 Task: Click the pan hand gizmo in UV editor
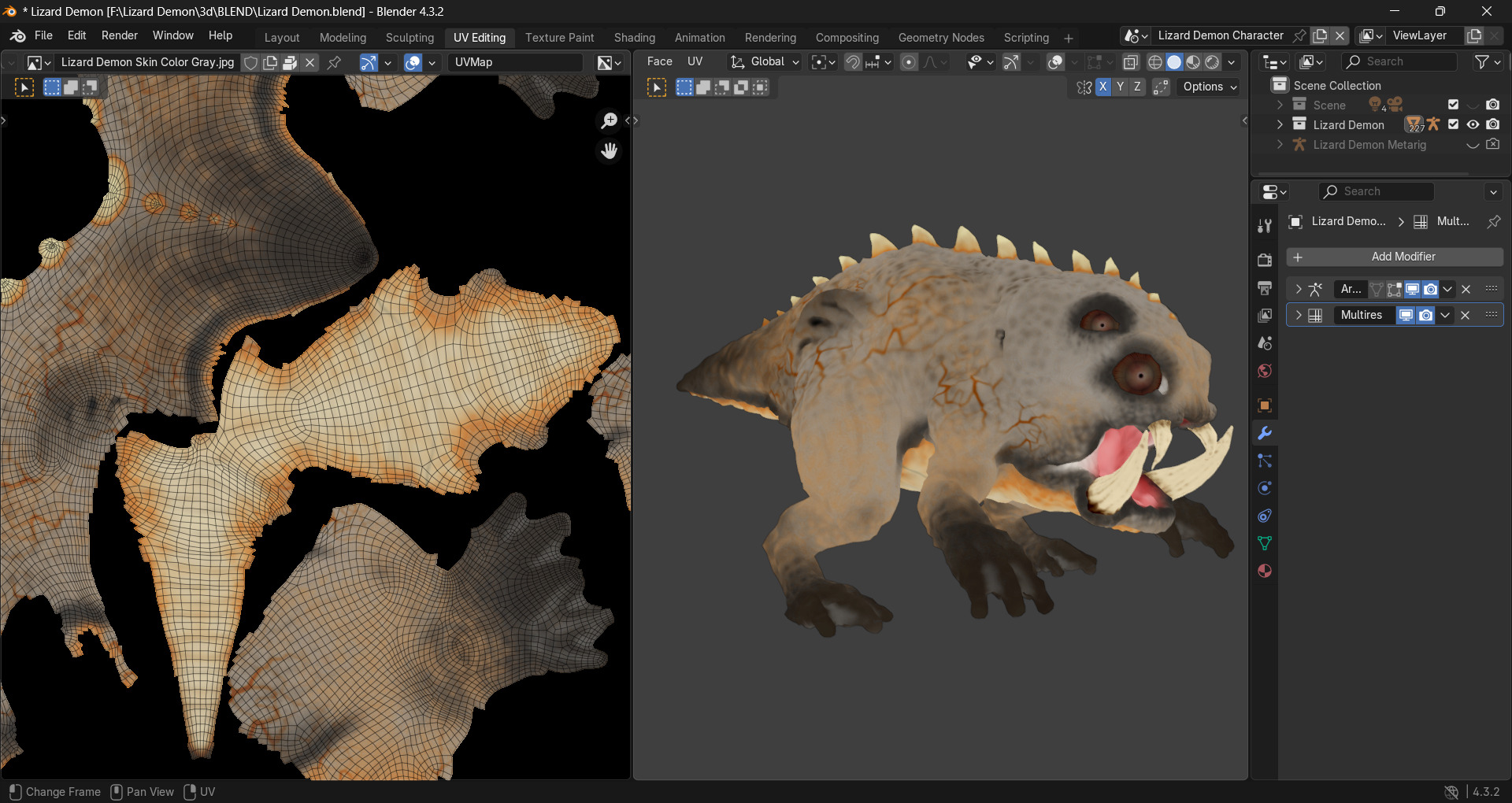[609, 150]
